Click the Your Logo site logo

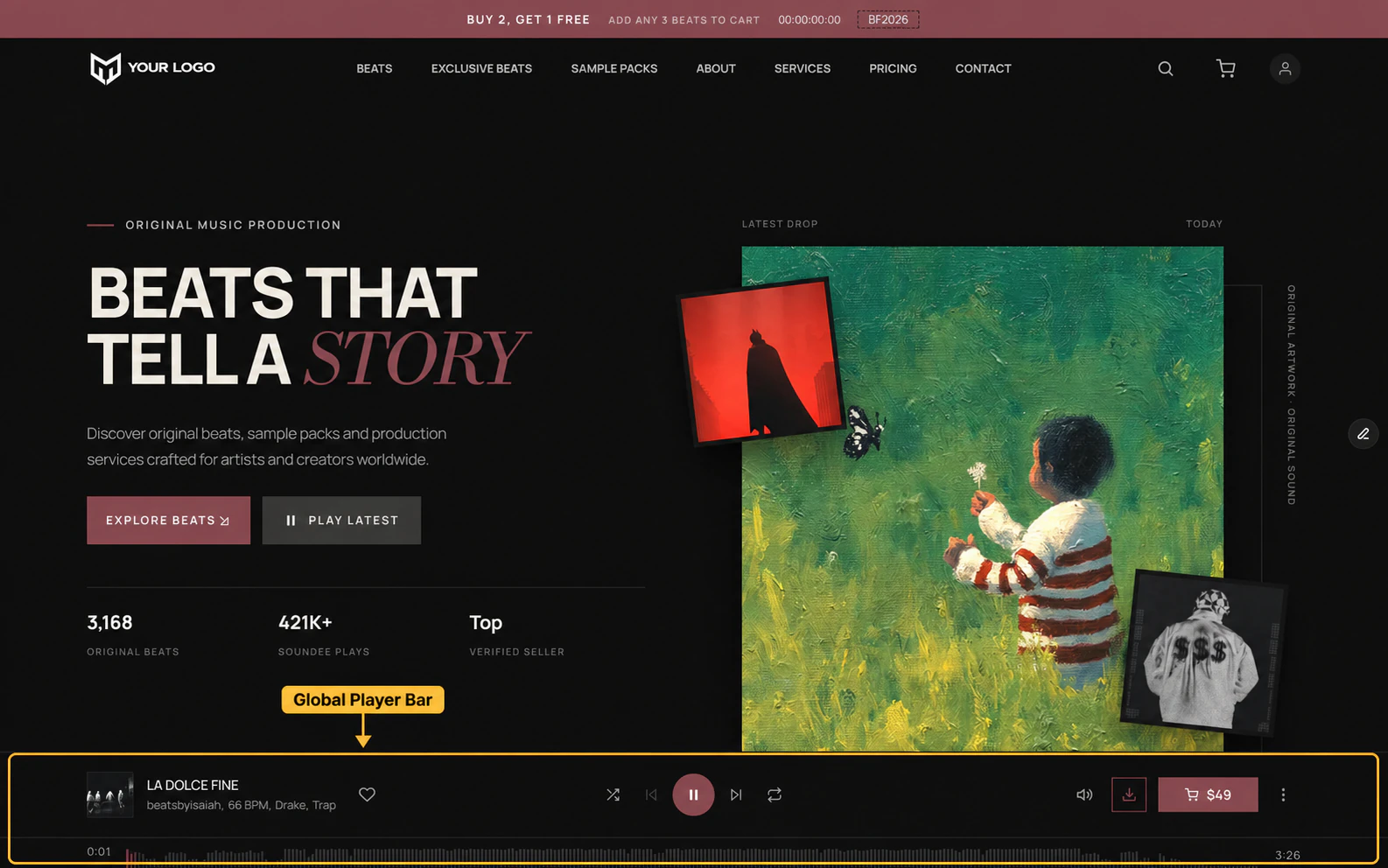[152, 68]
